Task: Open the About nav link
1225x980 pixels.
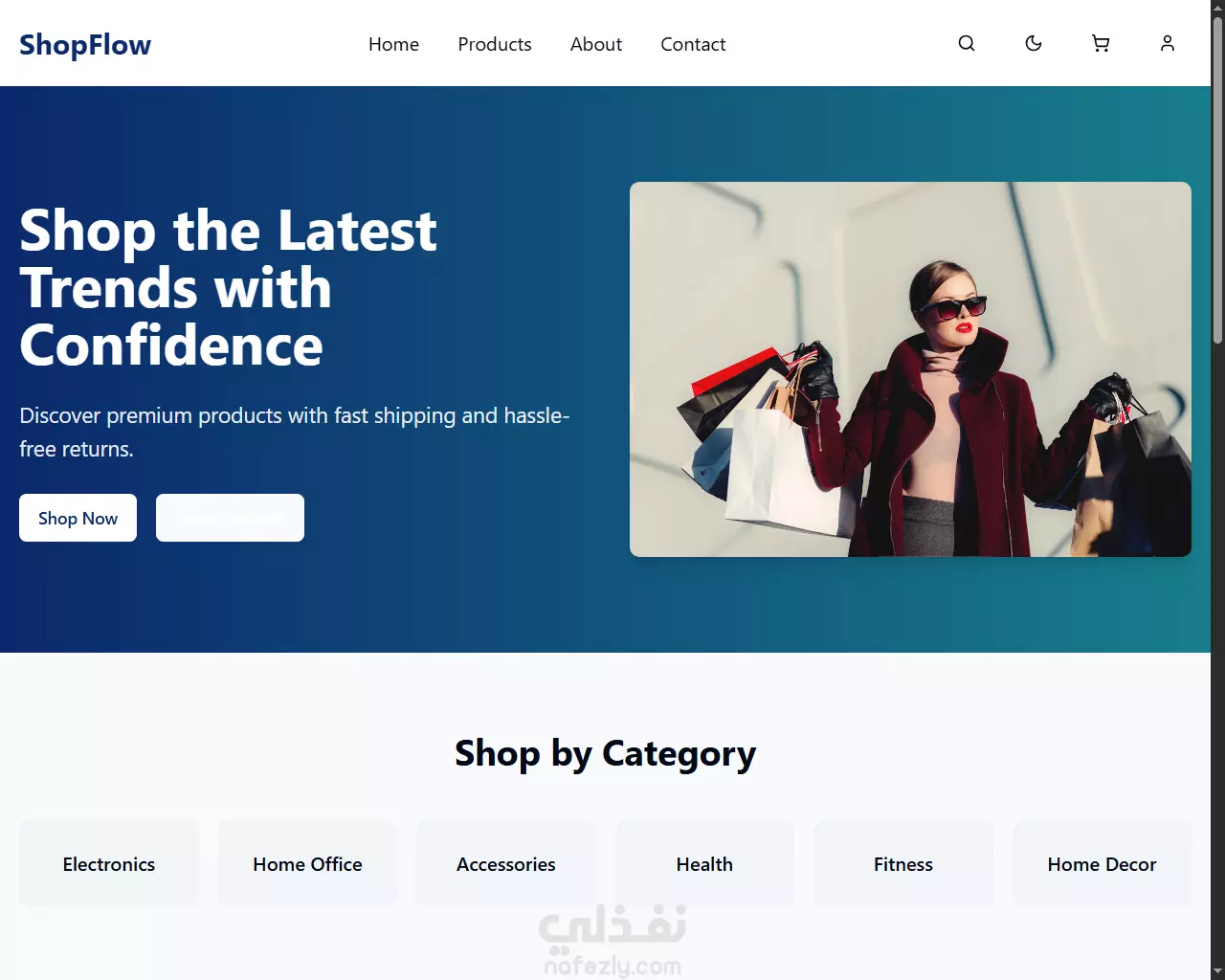Action: coord(596,44)
